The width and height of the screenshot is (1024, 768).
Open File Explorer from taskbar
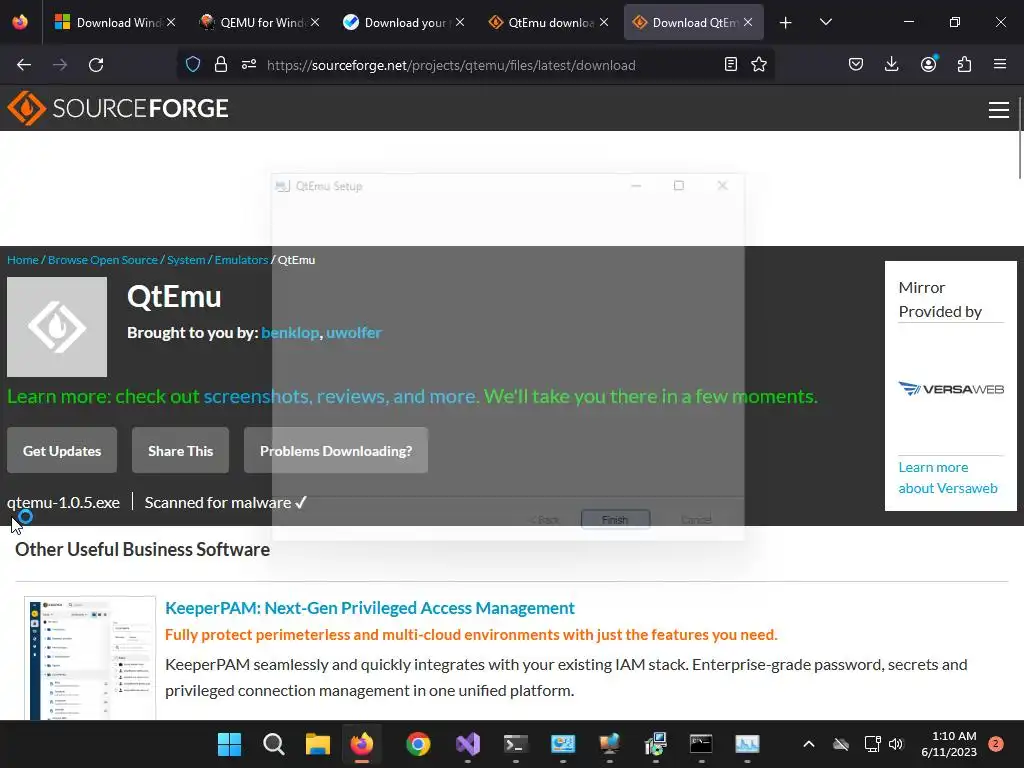pos(318,744)
